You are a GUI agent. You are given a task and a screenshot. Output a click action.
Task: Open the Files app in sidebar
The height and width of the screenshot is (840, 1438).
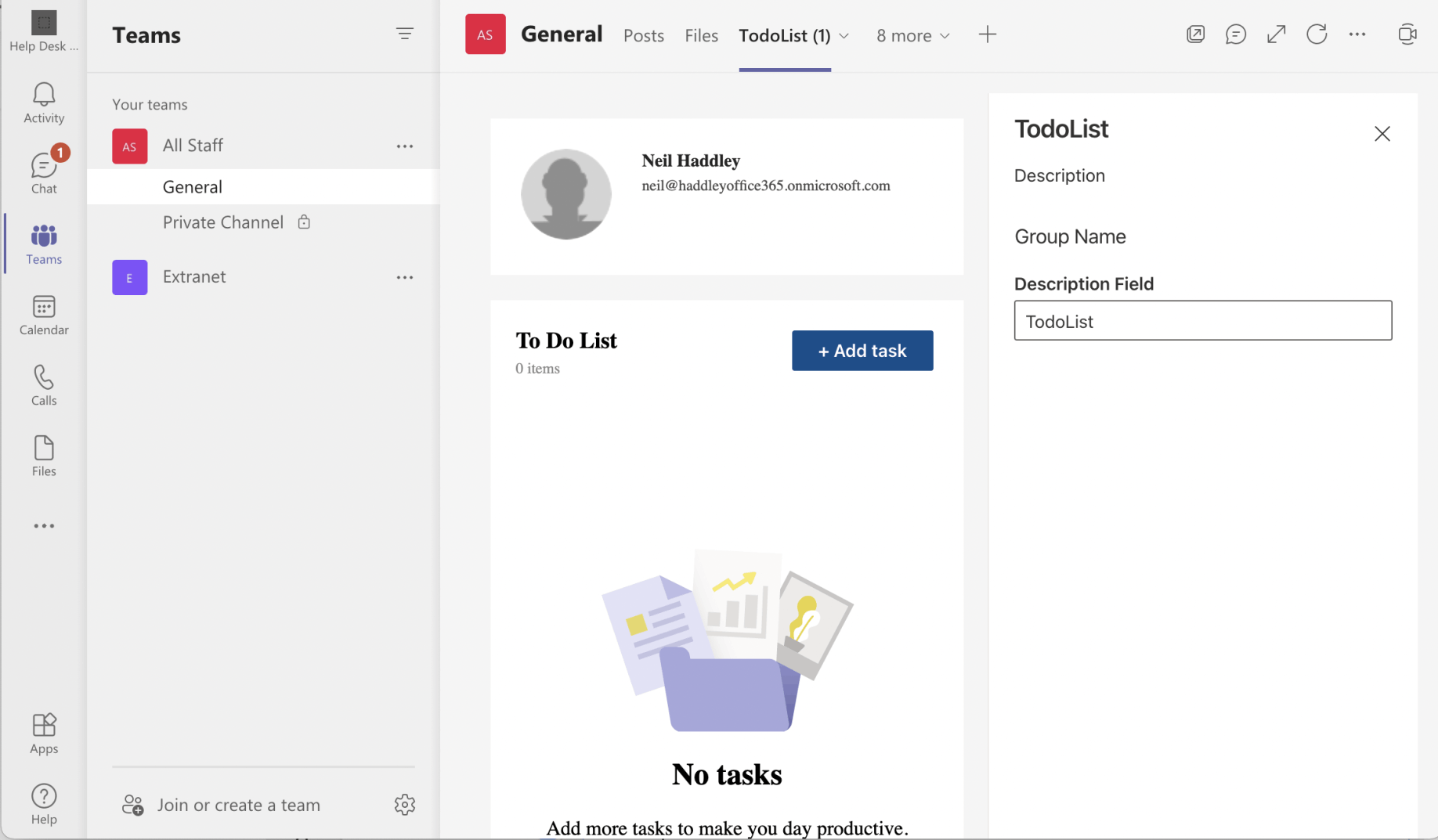(x=44, y=456)
